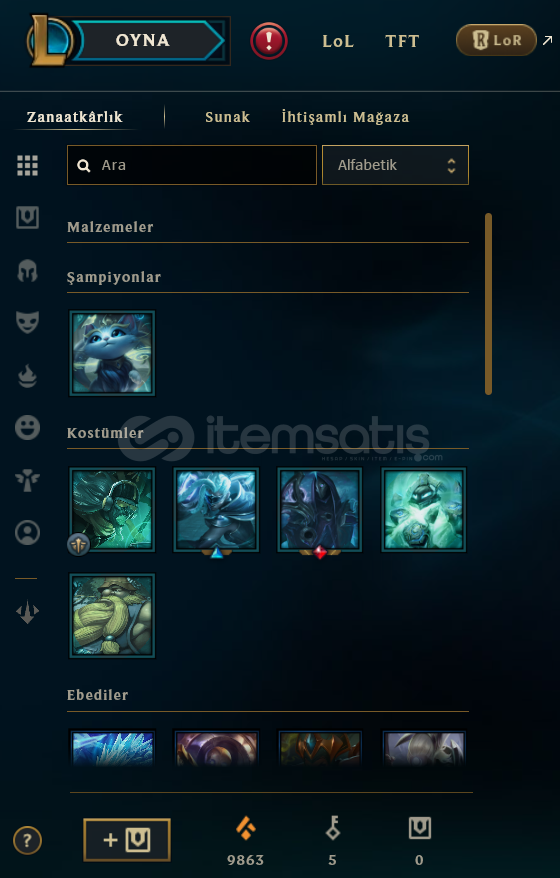Filter loot by skins mask icon
This screenshot has width=560, height=878.
click(27, 323)
